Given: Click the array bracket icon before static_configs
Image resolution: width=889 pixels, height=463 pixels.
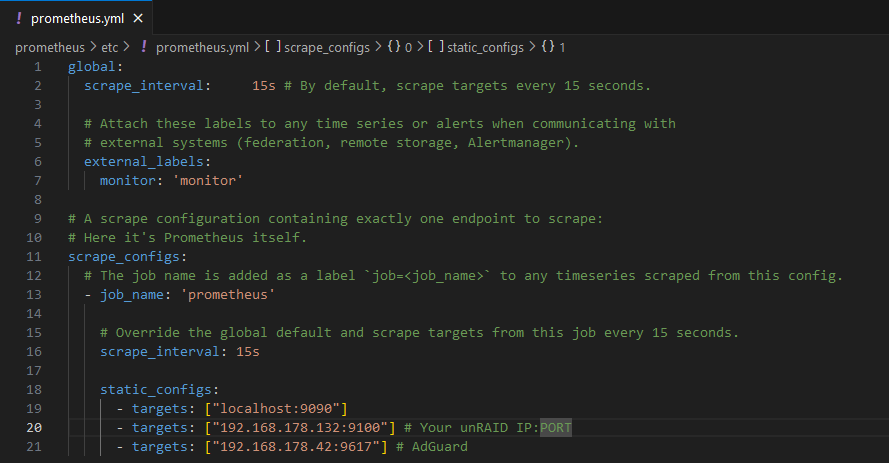Looking at the screenshot, I should pyautogui.click(x=437, y=46).
